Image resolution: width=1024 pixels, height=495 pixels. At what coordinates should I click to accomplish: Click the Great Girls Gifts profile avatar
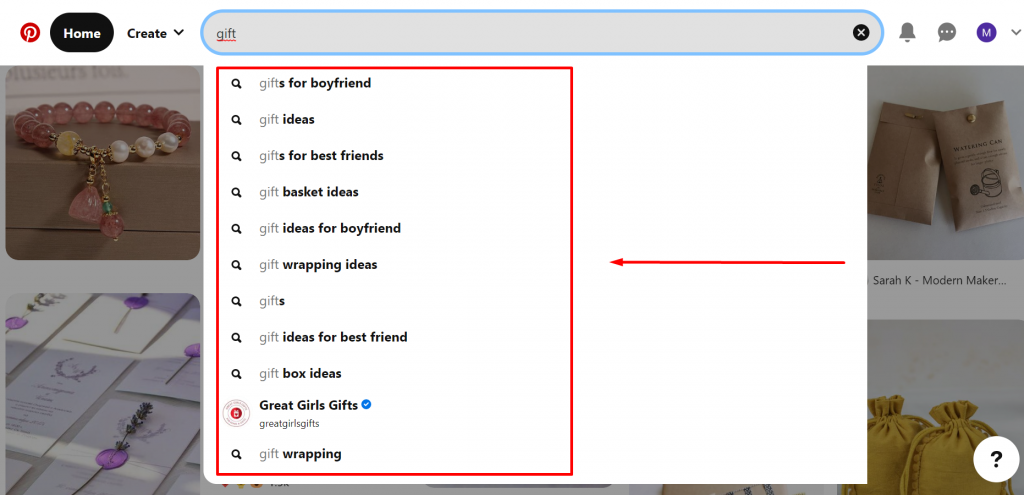[x=237, y=413]
